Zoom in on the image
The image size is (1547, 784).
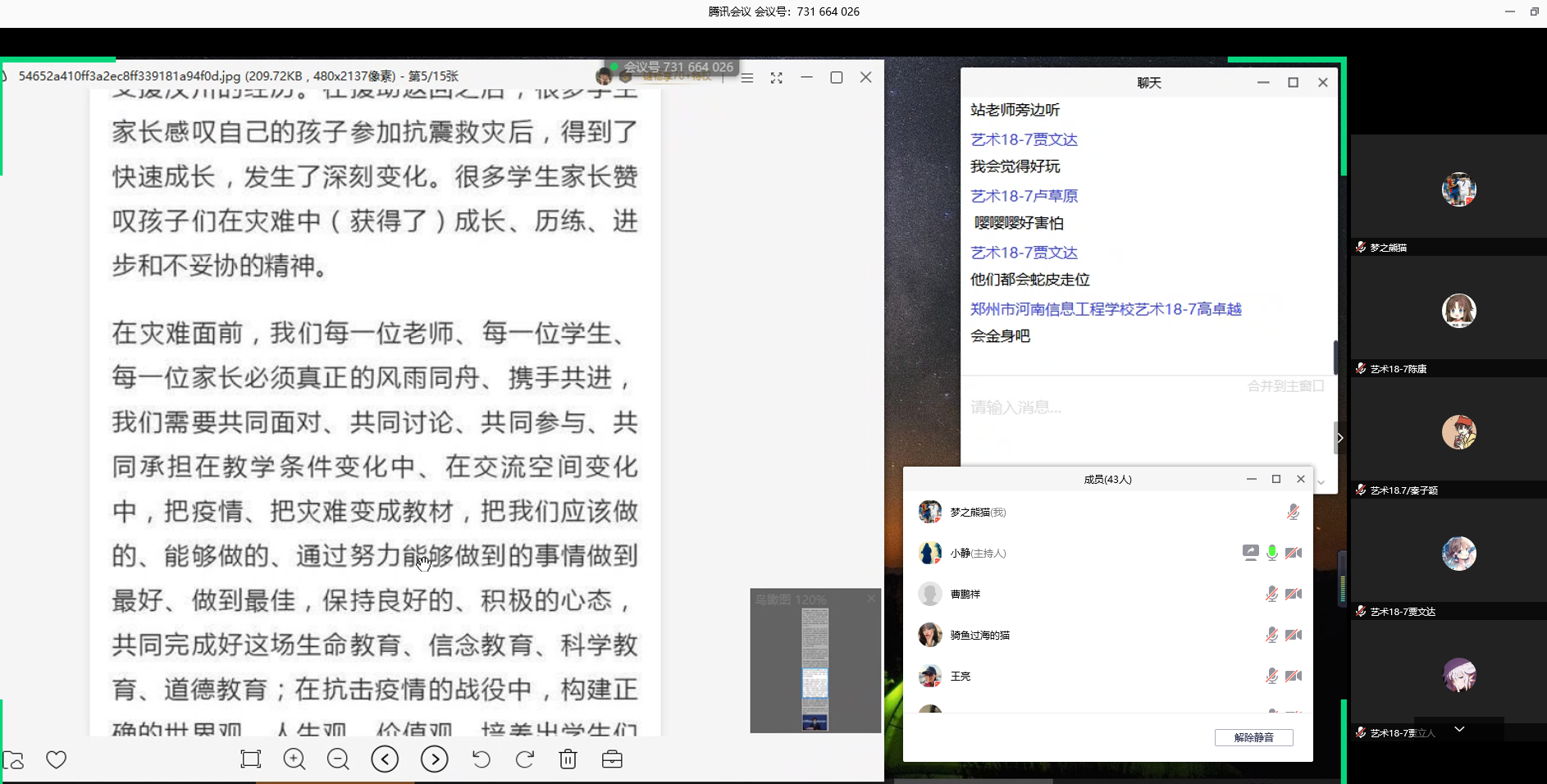(x=294, y=759)
